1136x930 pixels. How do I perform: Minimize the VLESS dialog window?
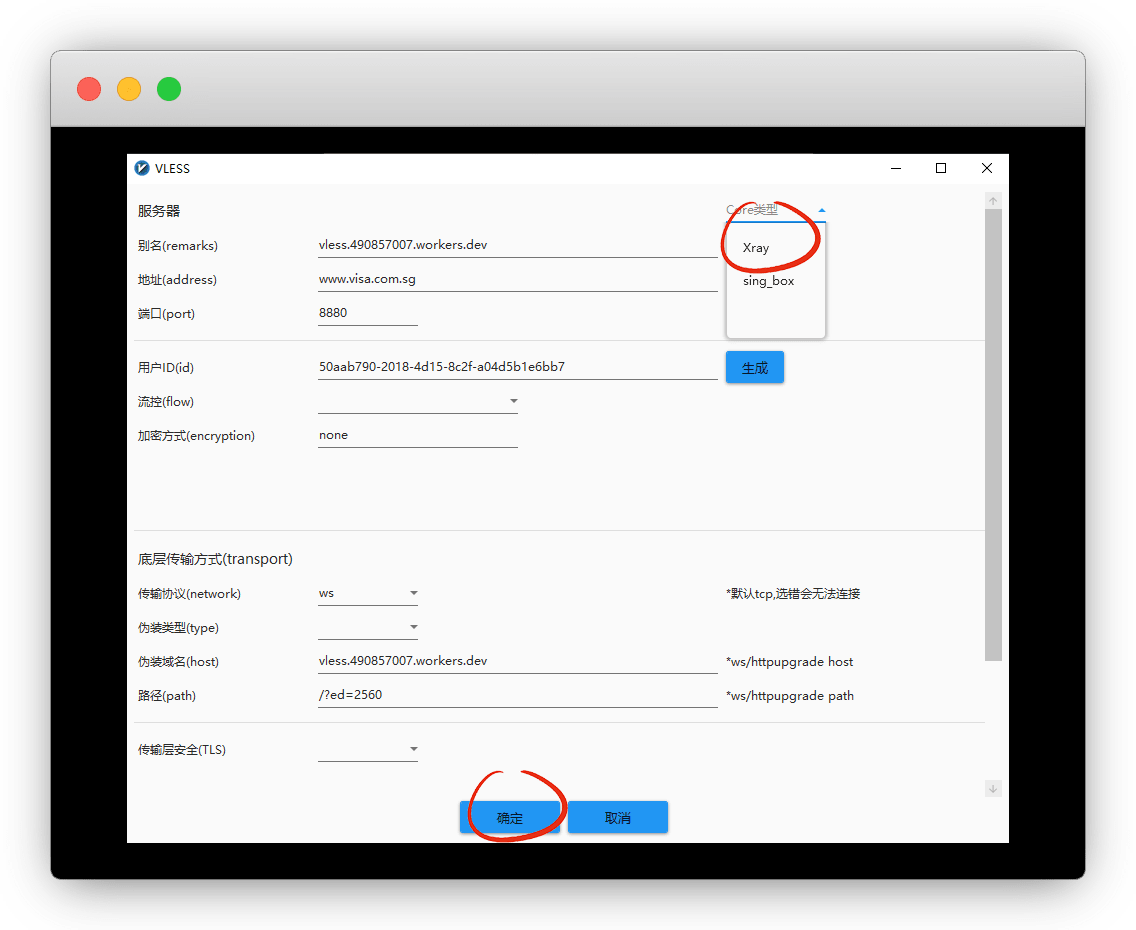click(895, 168)
